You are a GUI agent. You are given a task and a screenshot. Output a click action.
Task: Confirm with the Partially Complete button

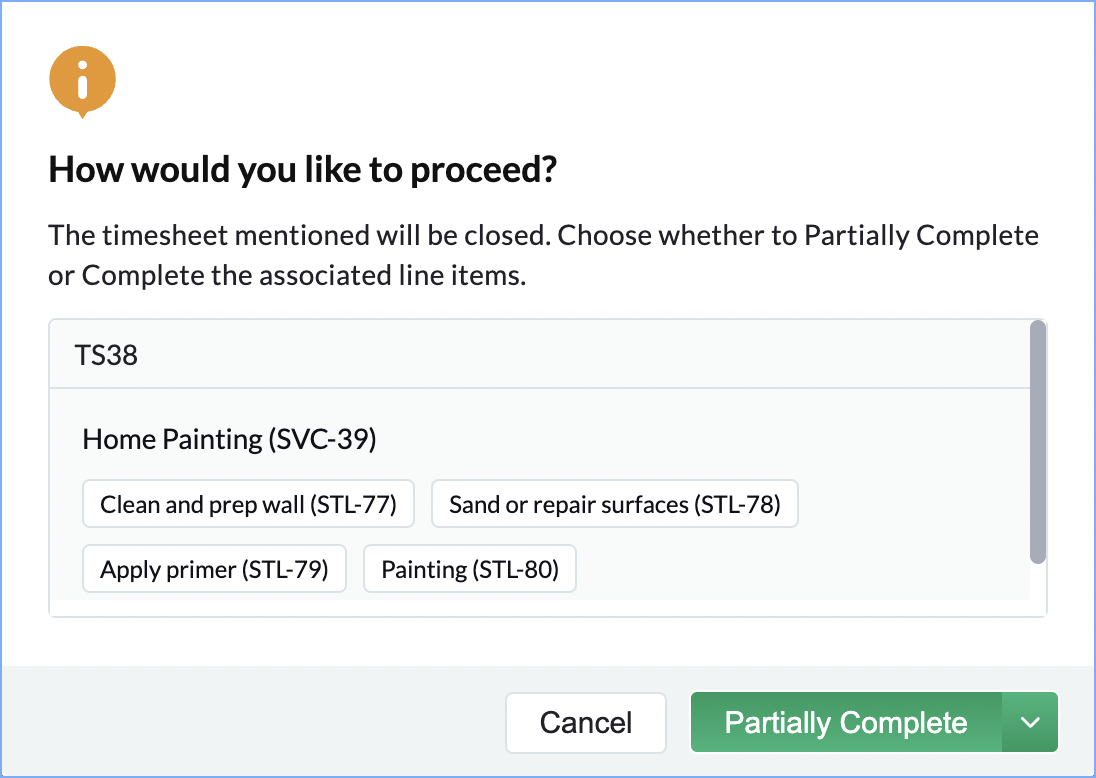(846, 723)
